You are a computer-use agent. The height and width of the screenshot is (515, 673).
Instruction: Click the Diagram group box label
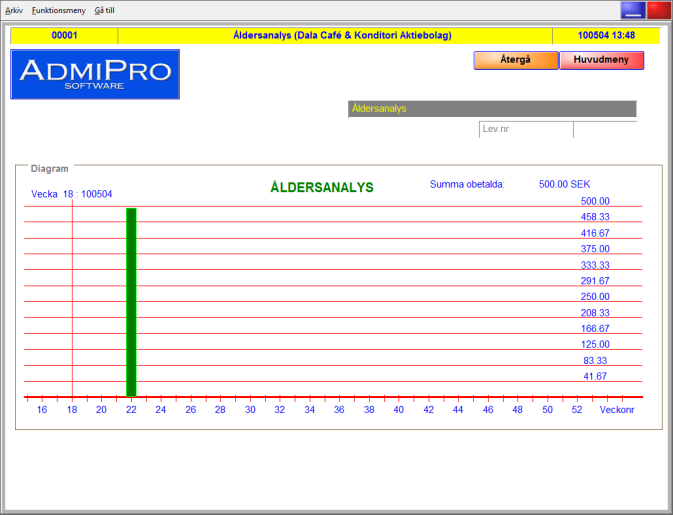[x=49, y=169]
